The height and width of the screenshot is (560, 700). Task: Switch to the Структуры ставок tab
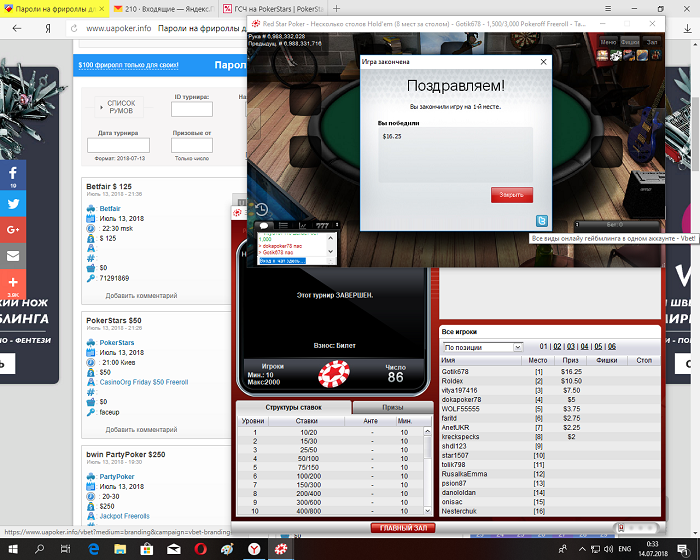pyautogui.click(x=293, y=407)
